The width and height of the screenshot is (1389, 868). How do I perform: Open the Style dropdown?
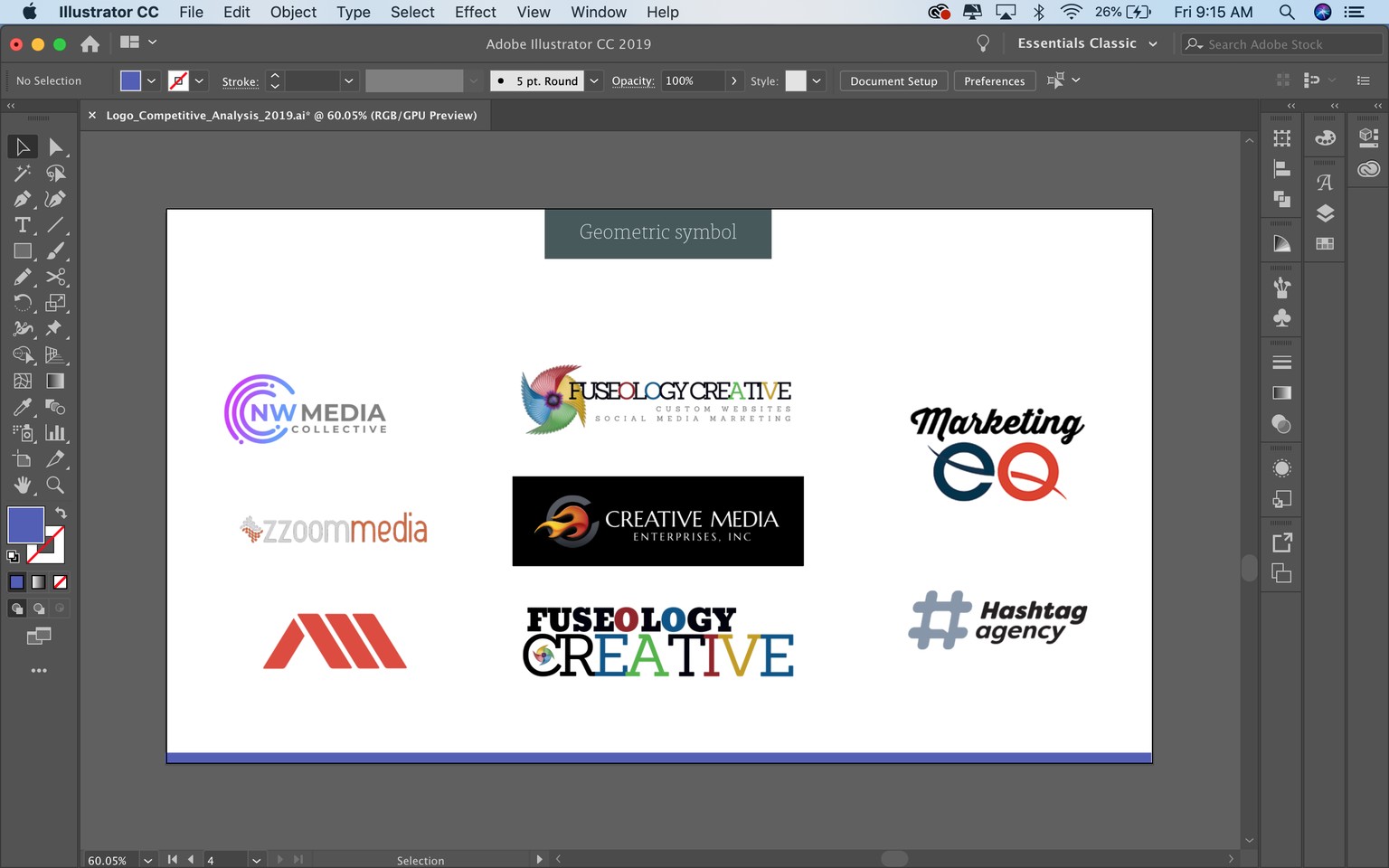817,80
